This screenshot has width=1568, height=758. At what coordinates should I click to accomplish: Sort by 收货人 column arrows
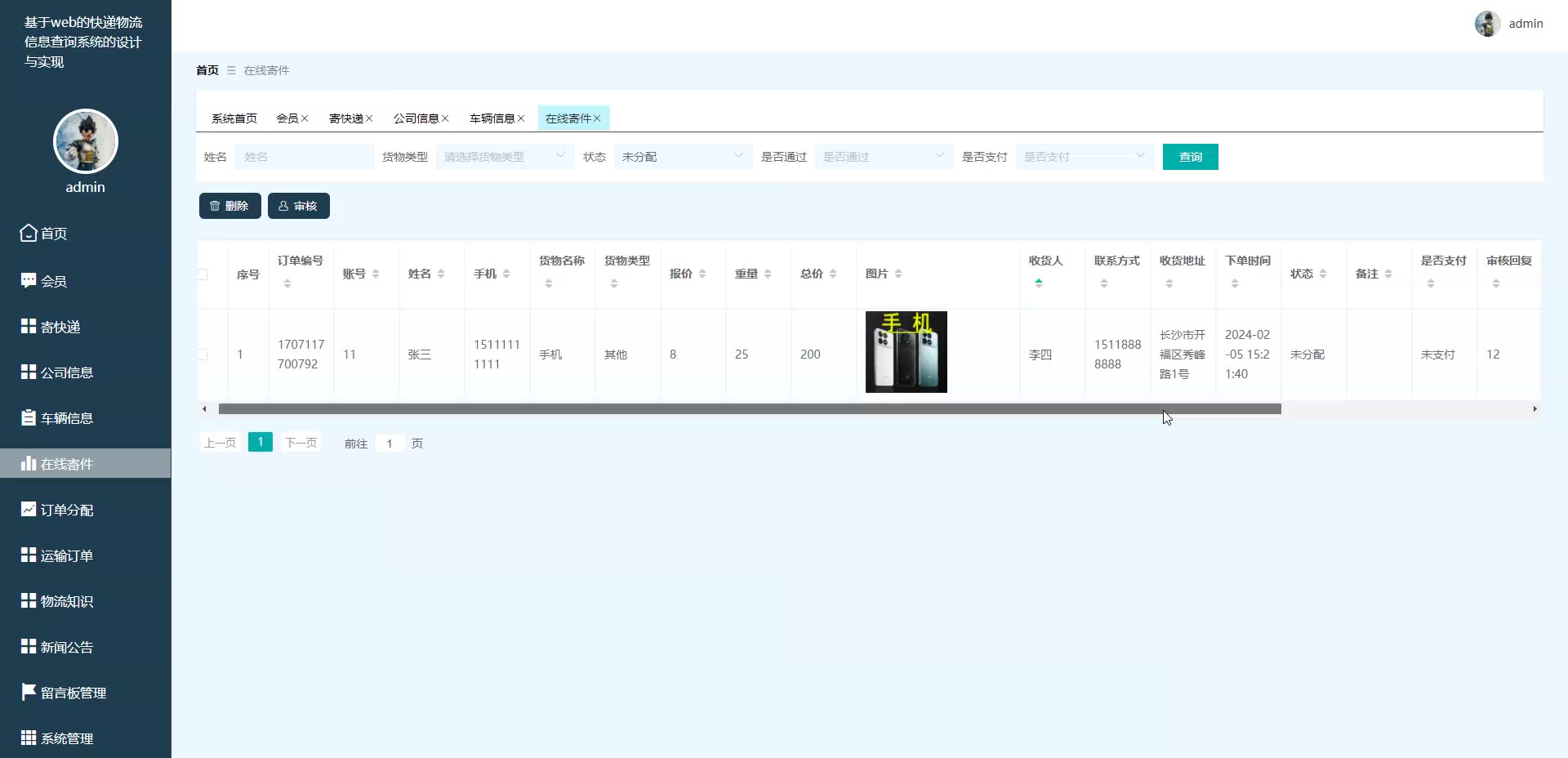(x=1039, y=283)
